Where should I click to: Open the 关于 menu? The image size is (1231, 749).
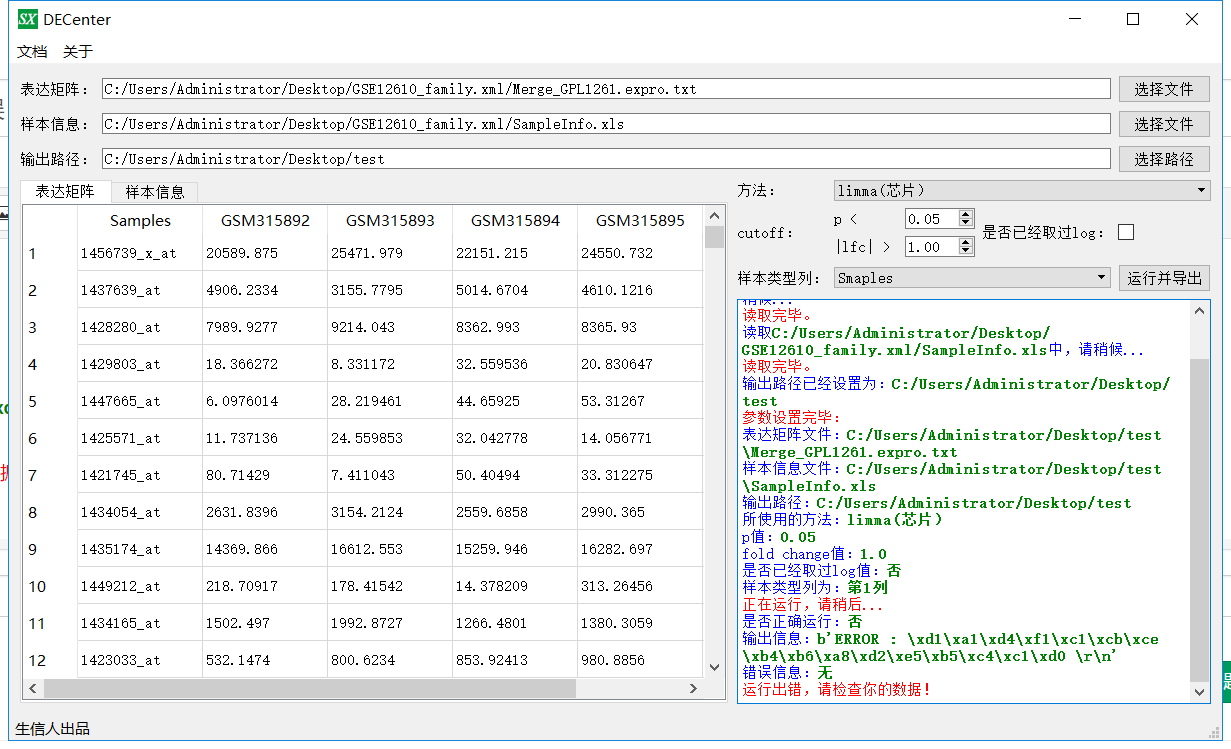(78, 51)
